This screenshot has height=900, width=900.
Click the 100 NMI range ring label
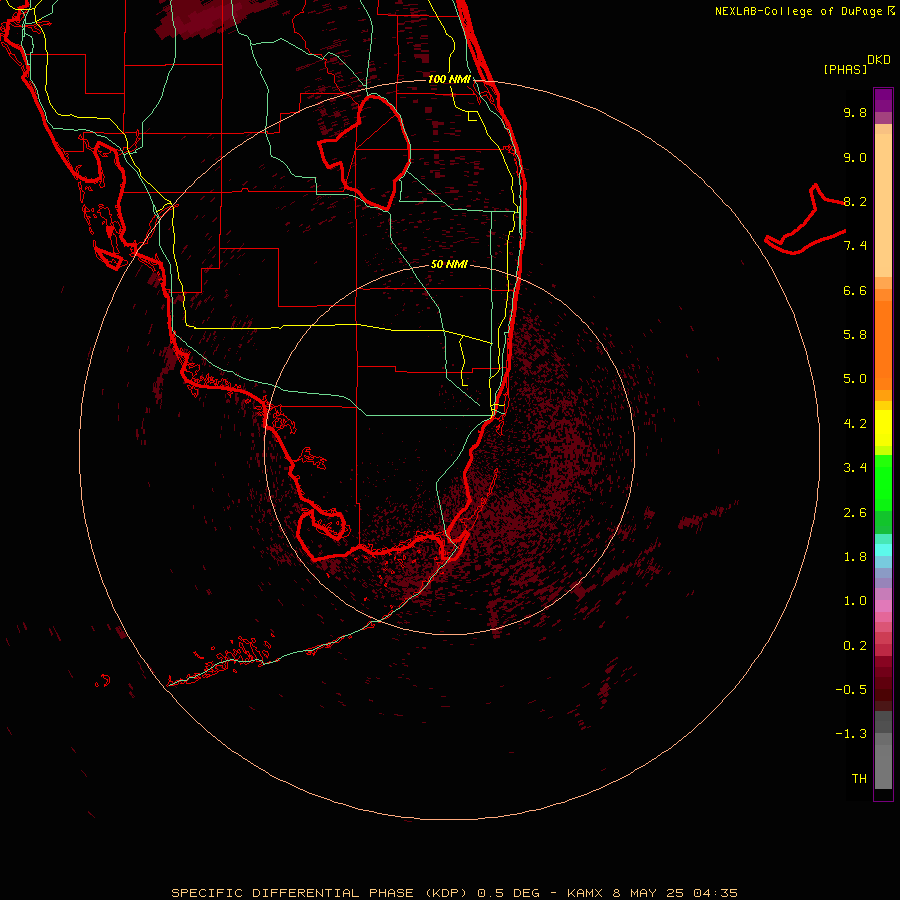point(449,79)
